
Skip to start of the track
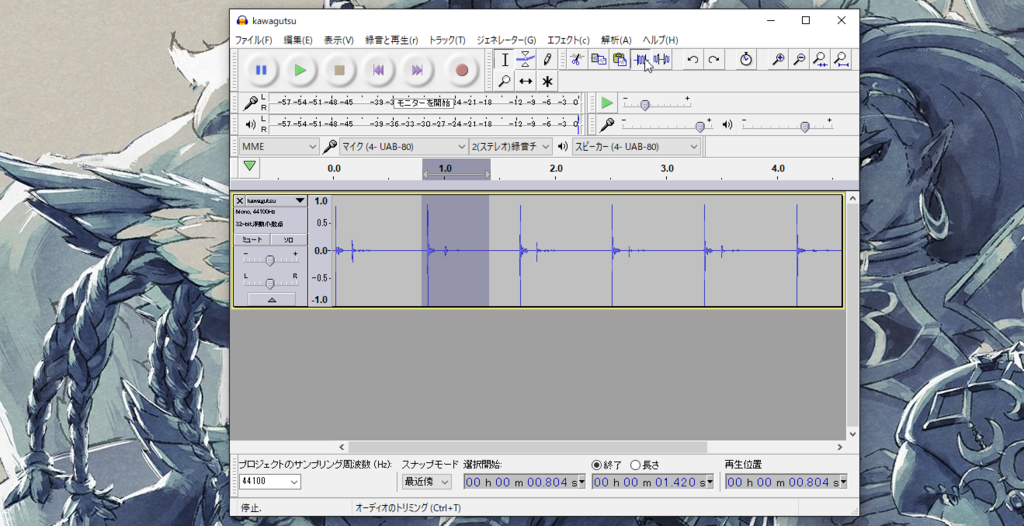pyautogui.click(x=378, y=70)
